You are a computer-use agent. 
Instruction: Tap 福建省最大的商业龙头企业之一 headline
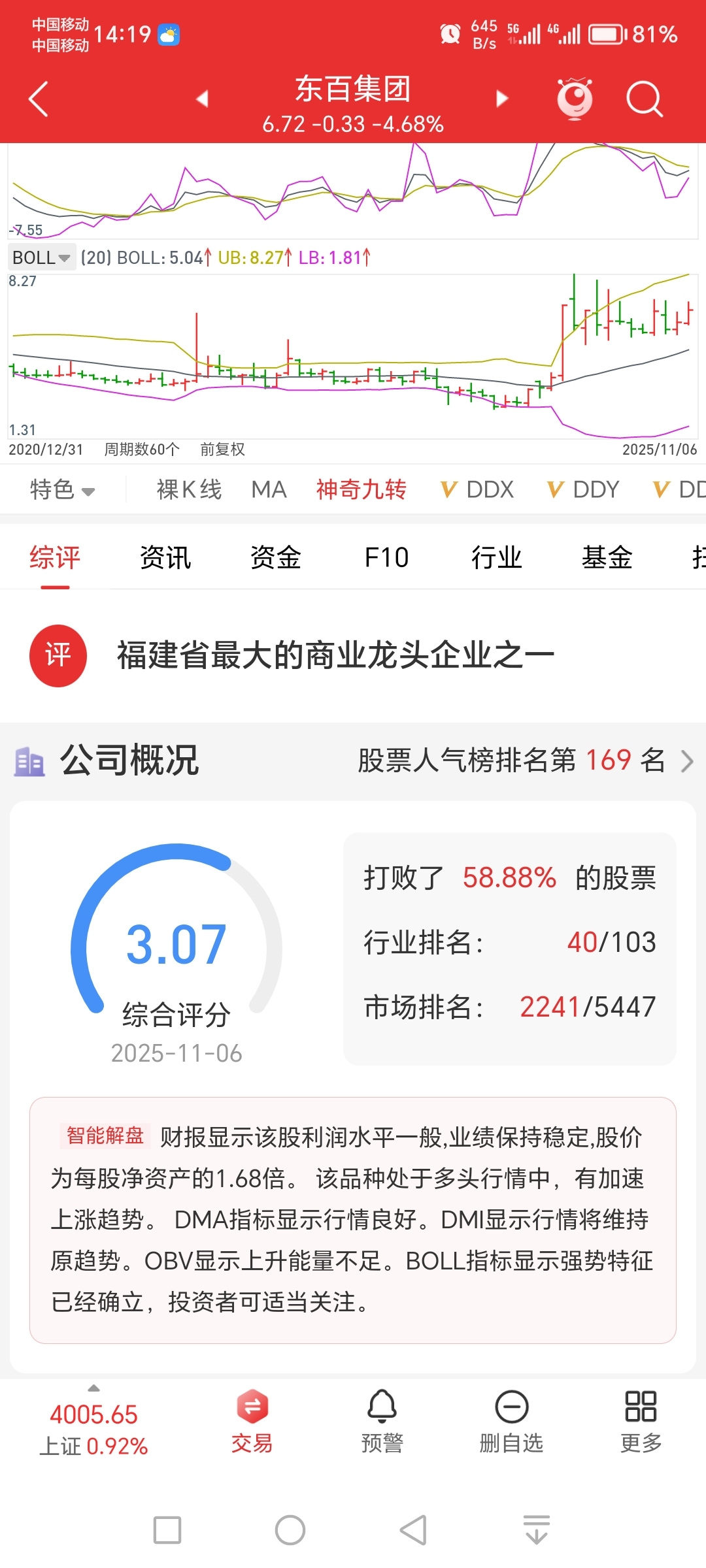(335, 655)
